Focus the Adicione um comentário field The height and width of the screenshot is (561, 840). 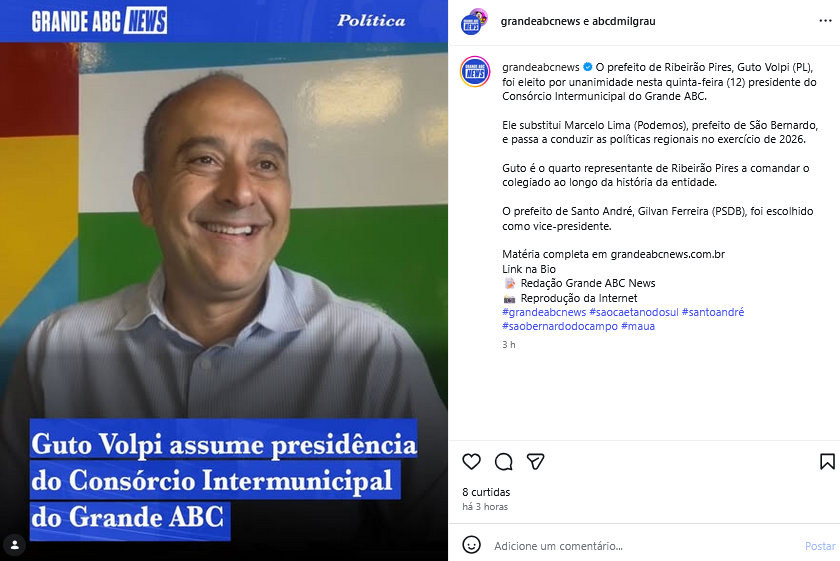(643, 546)
